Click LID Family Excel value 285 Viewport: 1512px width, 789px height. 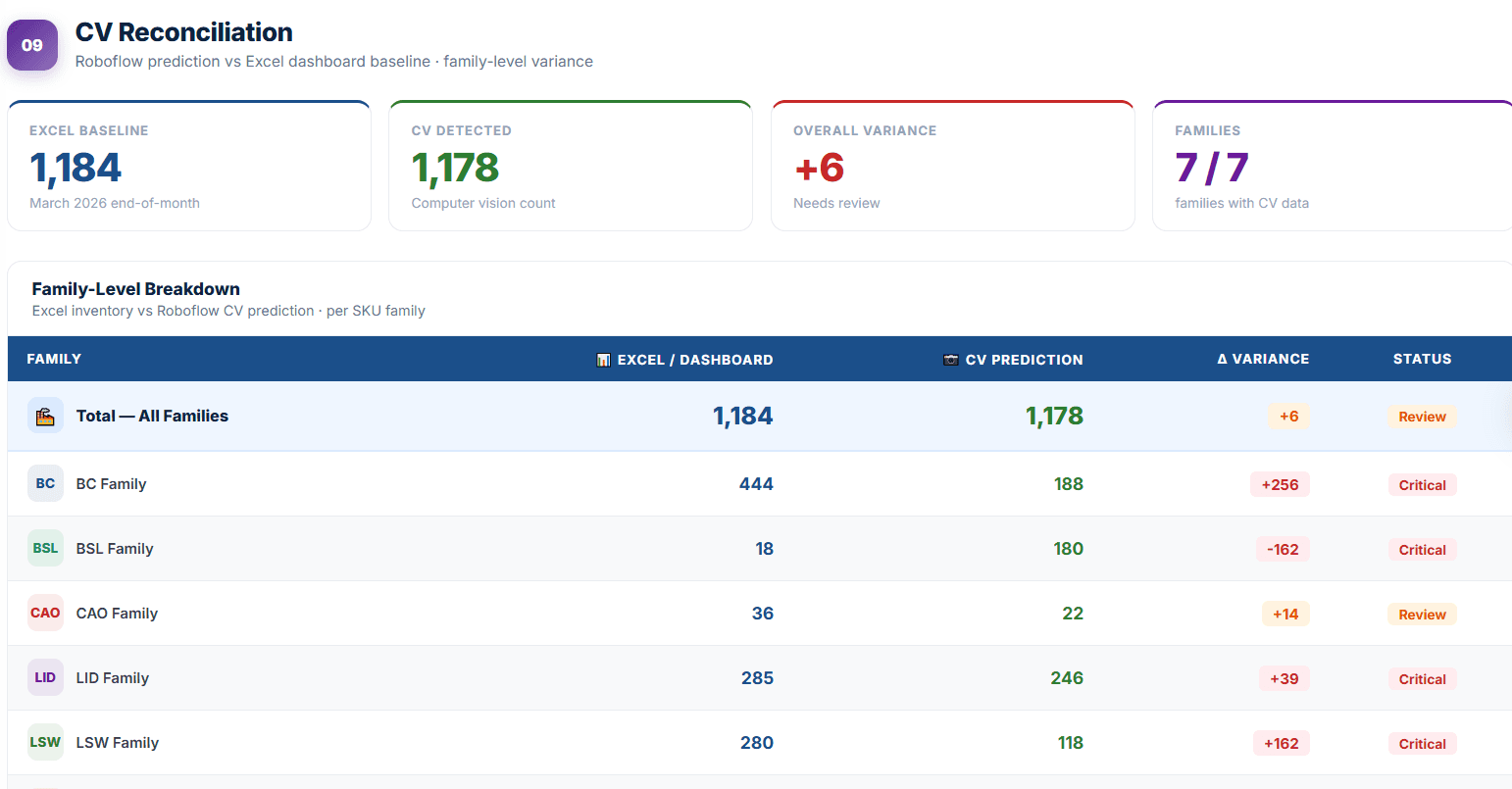point(757,677)
